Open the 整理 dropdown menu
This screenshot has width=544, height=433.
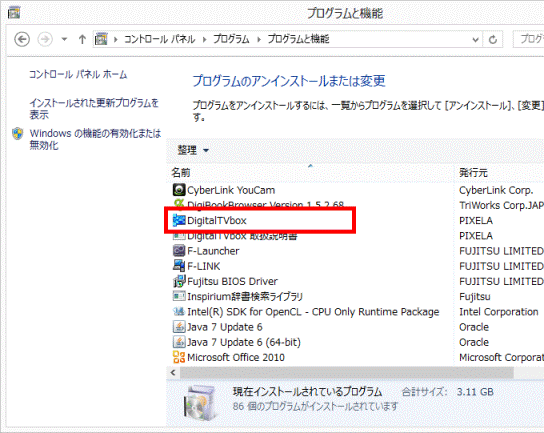point(193,150)
